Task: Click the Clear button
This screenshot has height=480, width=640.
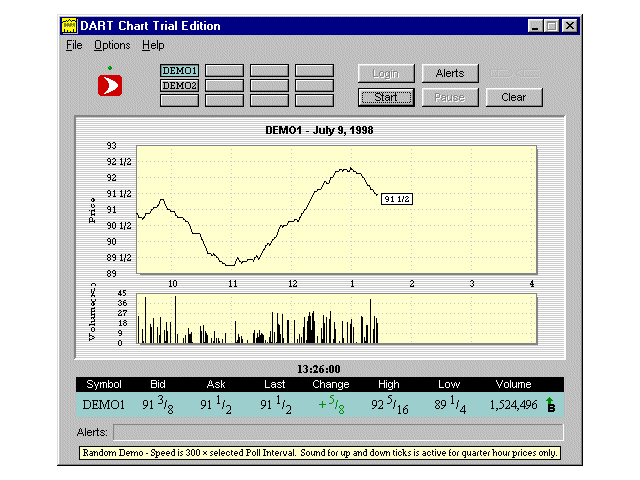Action: click(x=514, y=98)
